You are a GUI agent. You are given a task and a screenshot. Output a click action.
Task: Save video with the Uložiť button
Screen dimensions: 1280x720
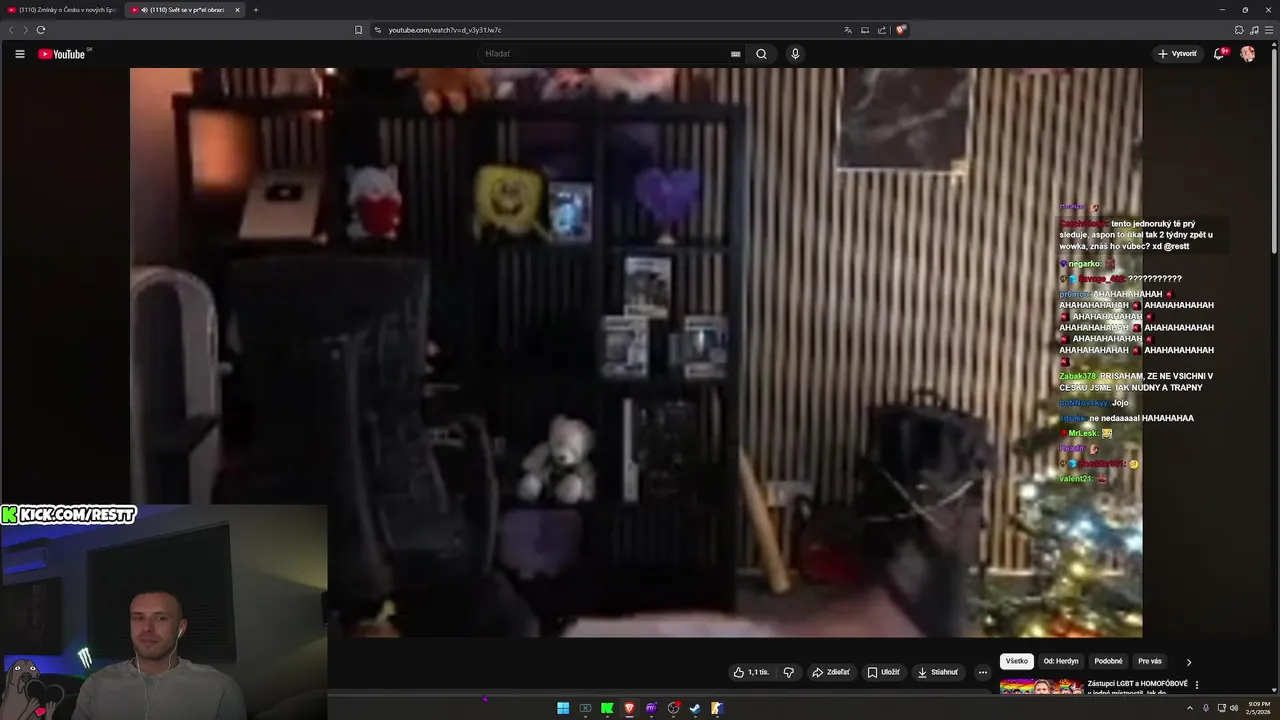click(x=883, y=672)
